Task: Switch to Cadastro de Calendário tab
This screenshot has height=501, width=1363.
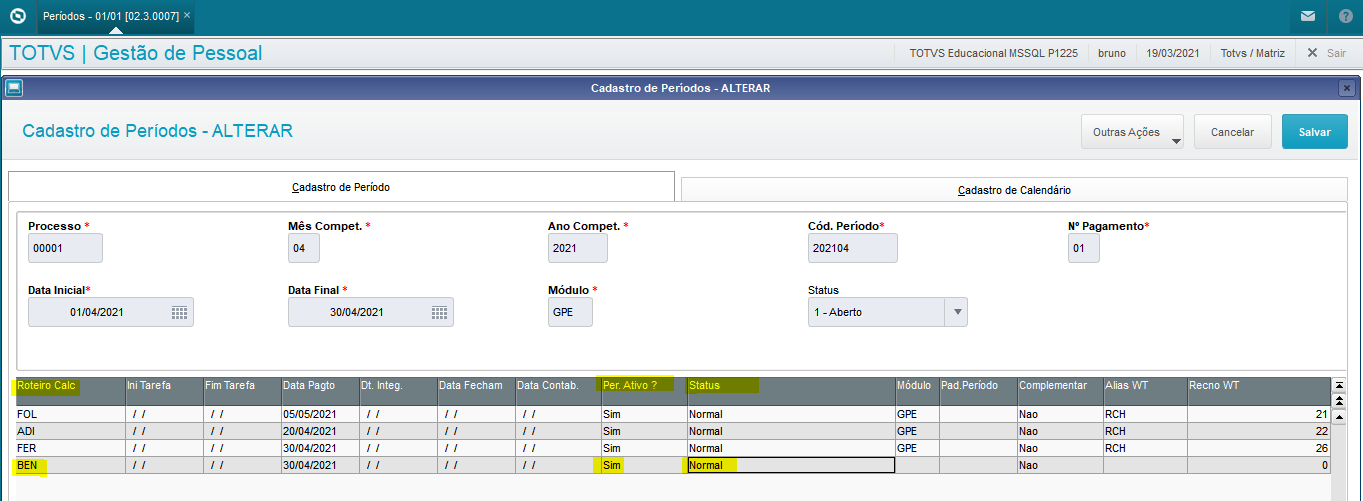Action: (x=1014, y=190)
